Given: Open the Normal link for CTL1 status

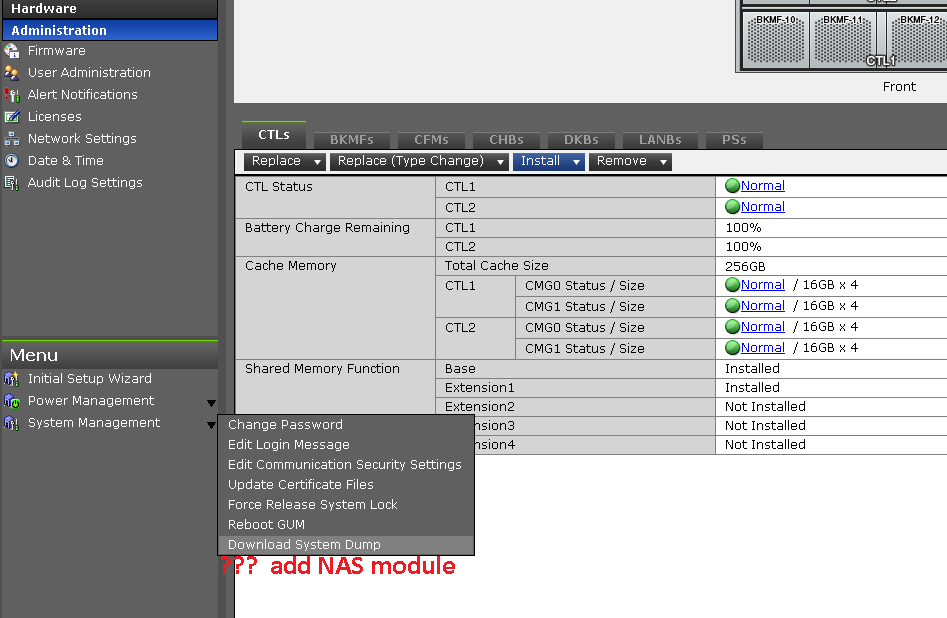Looking at the screenshot, I should [x=763, y=185].
